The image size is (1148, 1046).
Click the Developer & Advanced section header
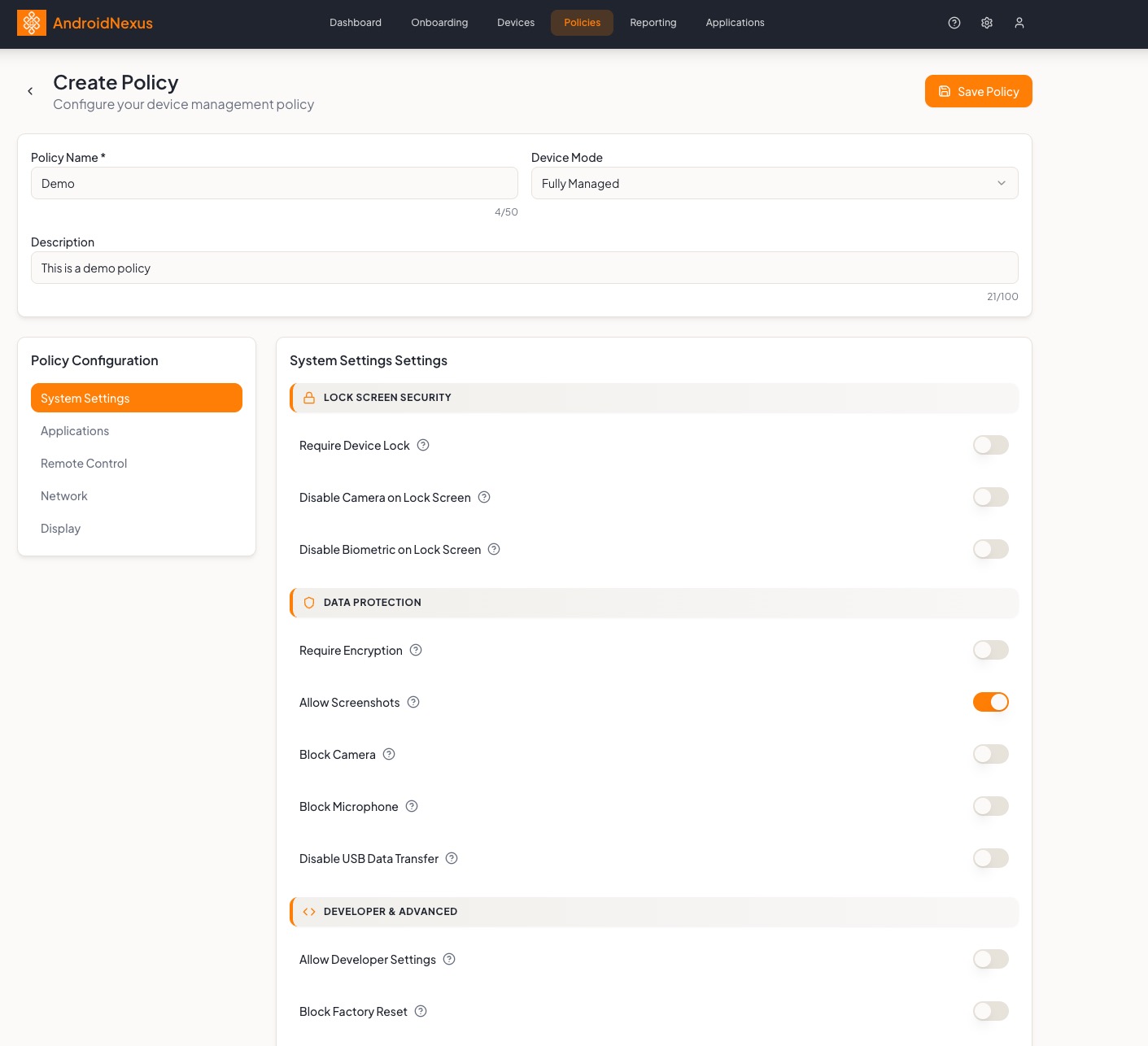point(654,912)
